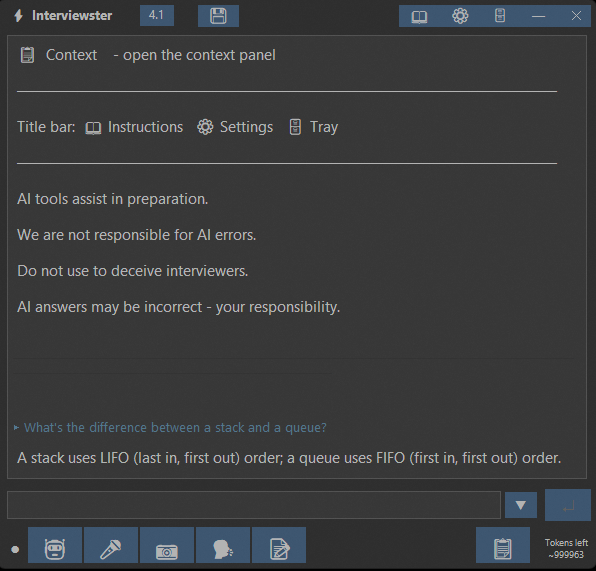Click the Tray icon in title bar

tap(500, 16)
